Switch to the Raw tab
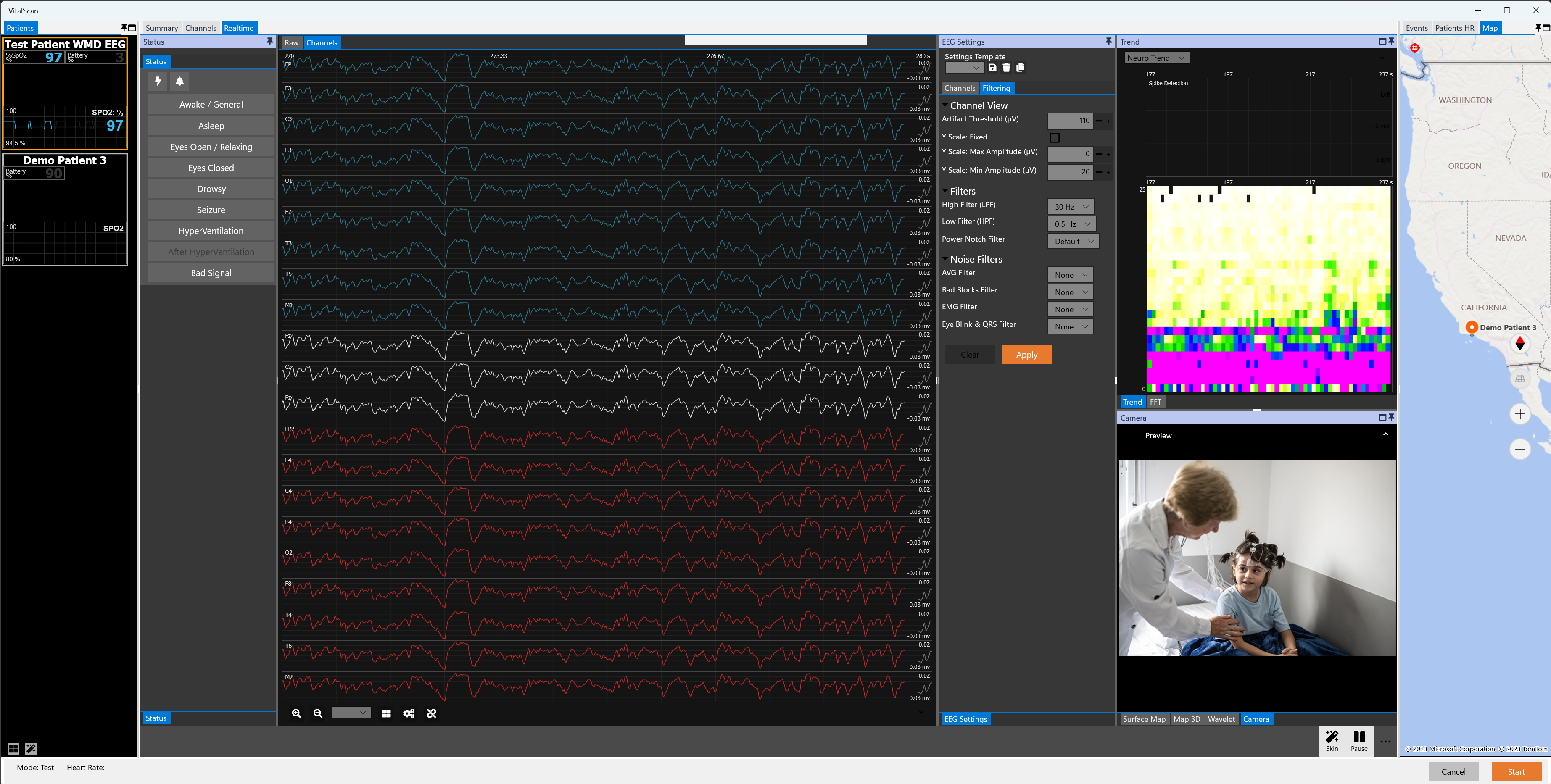Screen dimensions: 1551x784 click(x=291, y=43)
